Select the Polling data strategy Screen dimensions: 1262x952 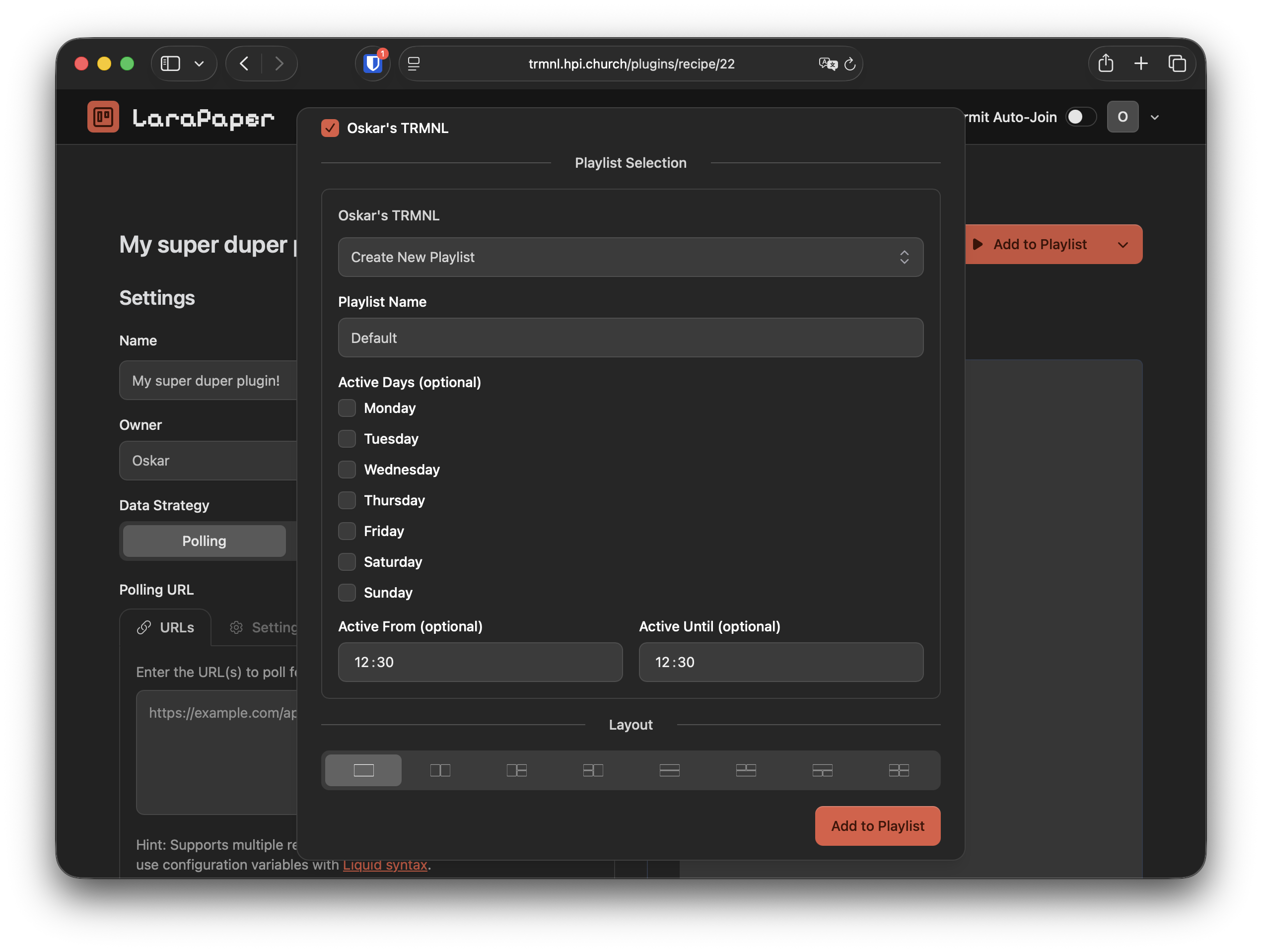[x=204, y=541]
